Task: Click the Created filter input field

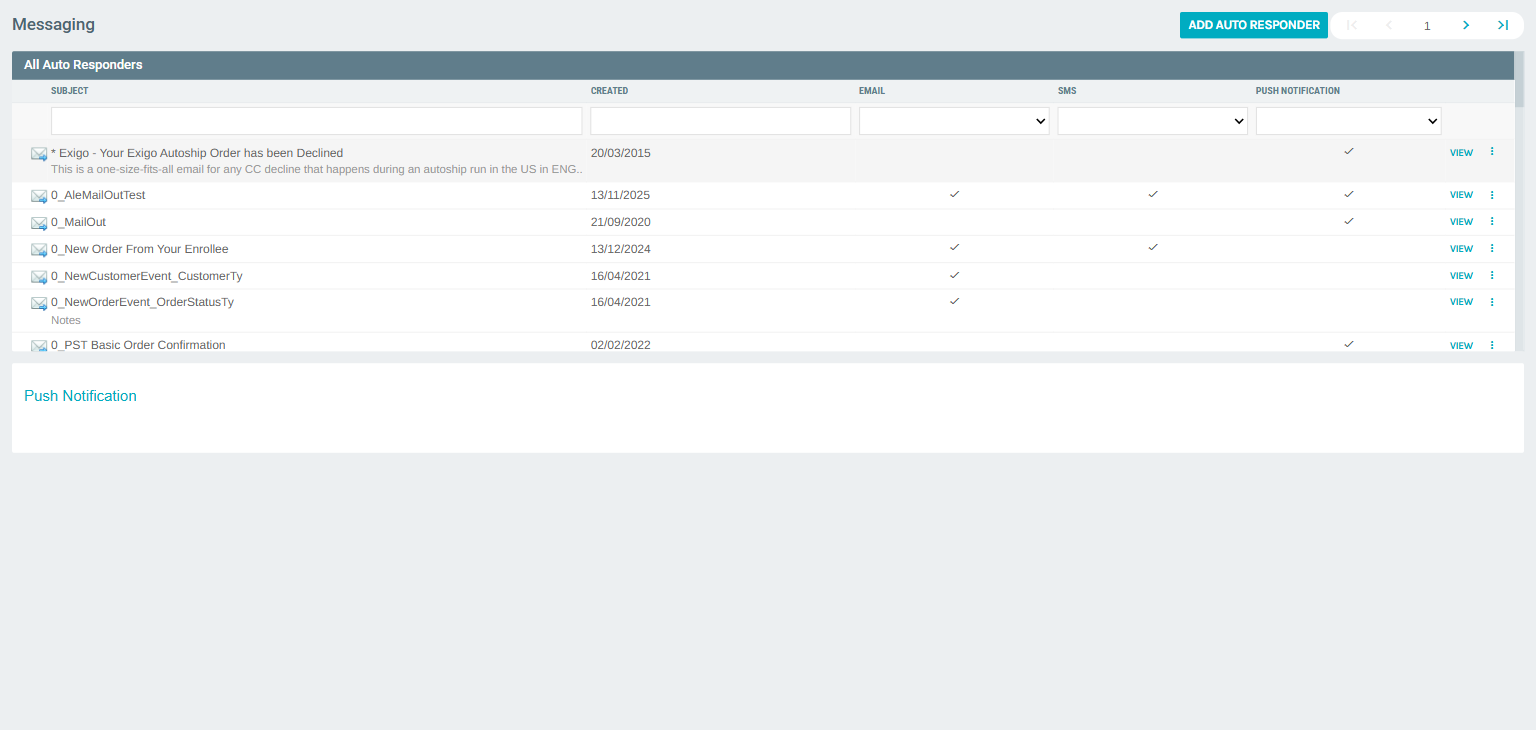Action: [720, 121]
